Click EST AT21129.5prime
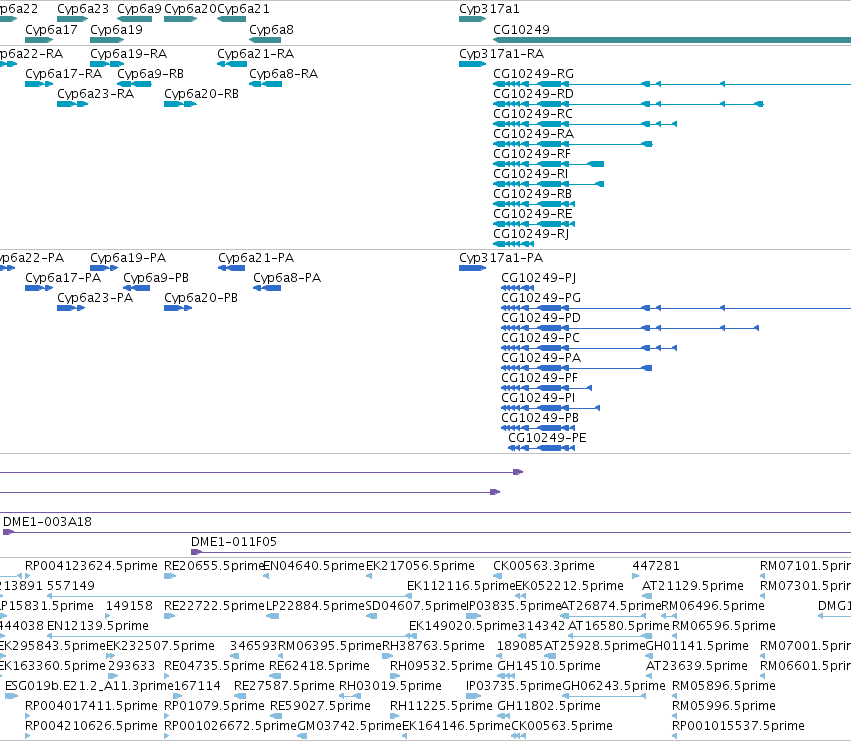The width and height of the screenshot is (851, 741). 693,586
